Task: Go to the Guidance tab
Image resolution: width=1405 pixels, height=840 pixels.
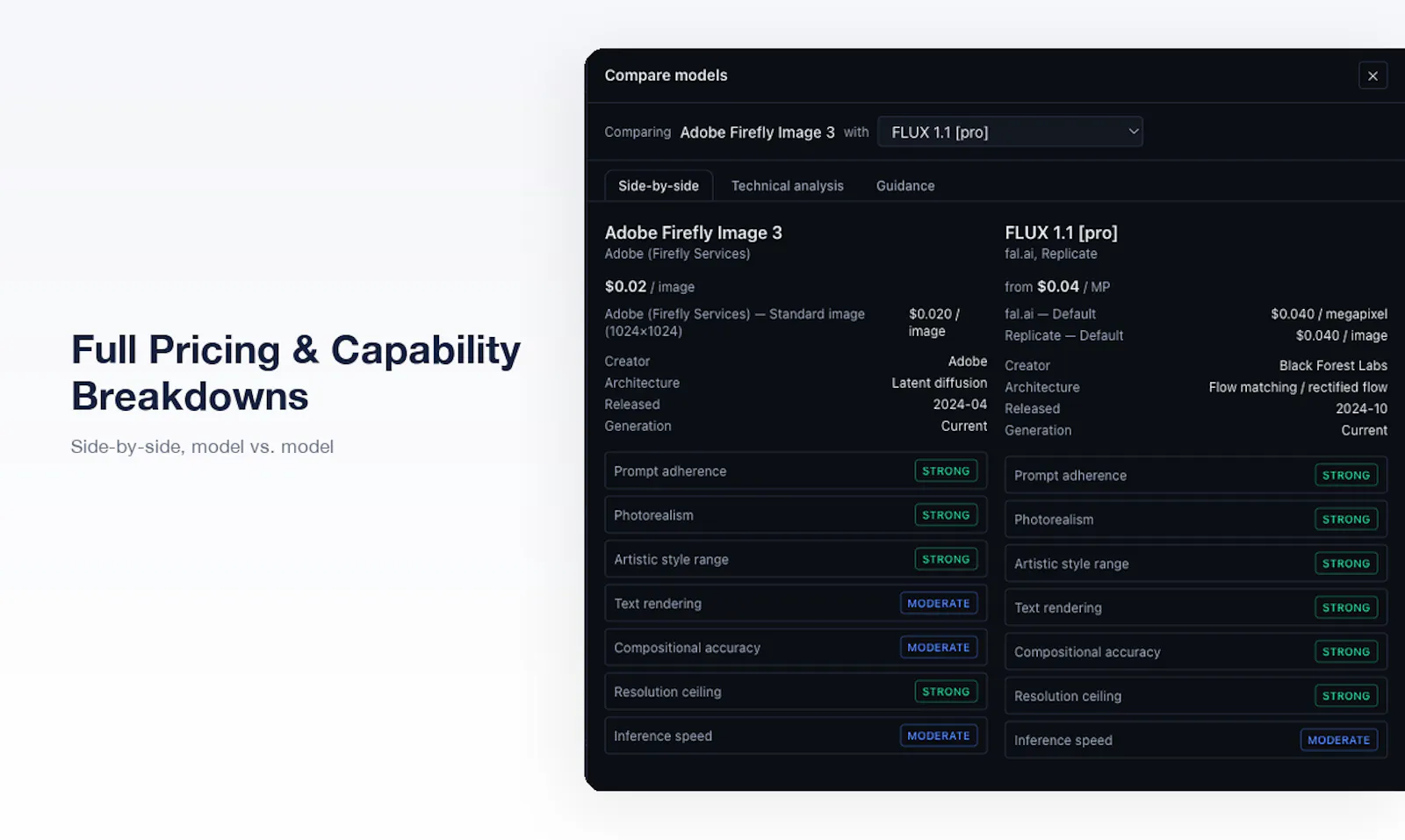Action: pos(905,186)
